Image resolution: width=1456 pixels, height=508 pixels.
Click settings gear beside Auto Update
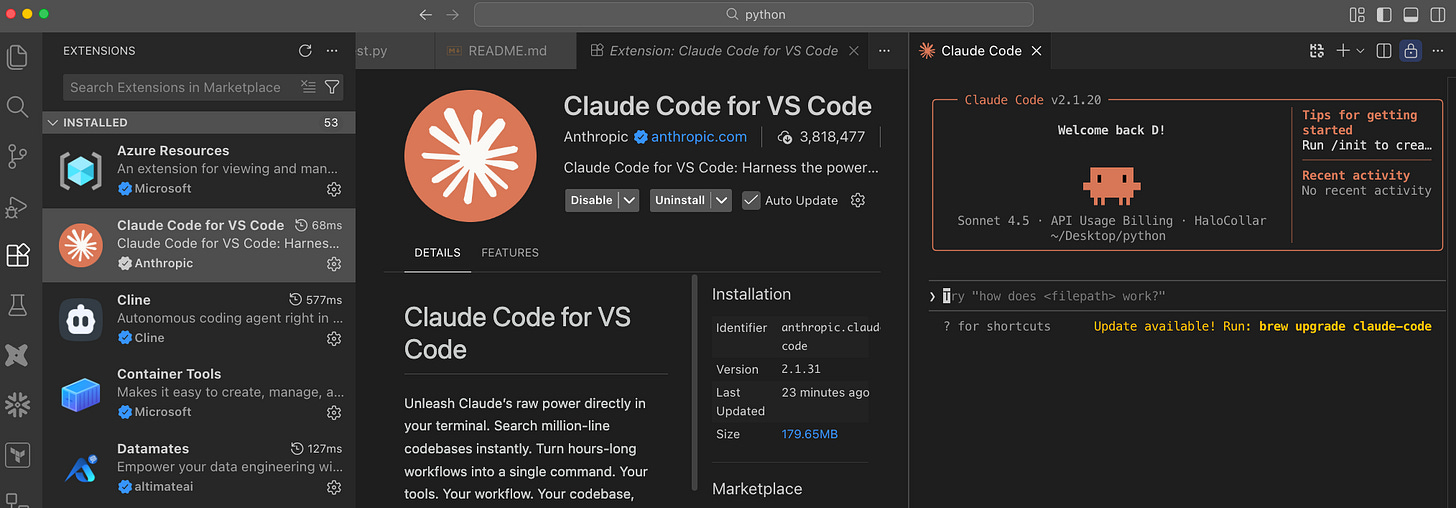tap(857, 200)
